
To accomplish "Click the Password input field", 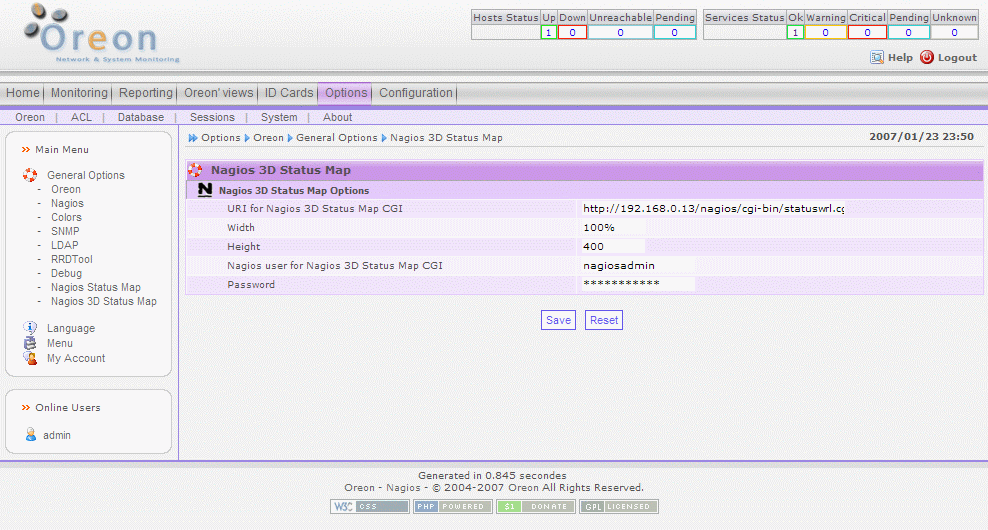I will click(x=638, y=284).
